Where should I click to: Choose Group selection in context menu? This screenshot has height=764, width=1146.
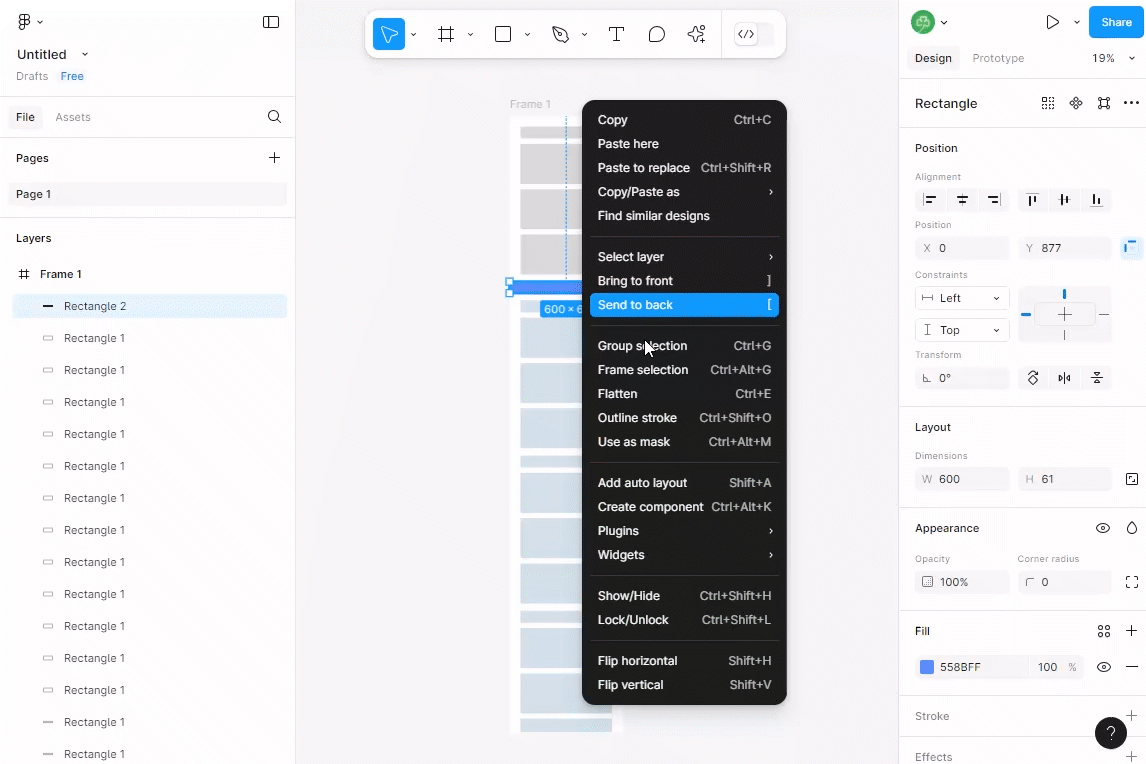coord(684,346)
